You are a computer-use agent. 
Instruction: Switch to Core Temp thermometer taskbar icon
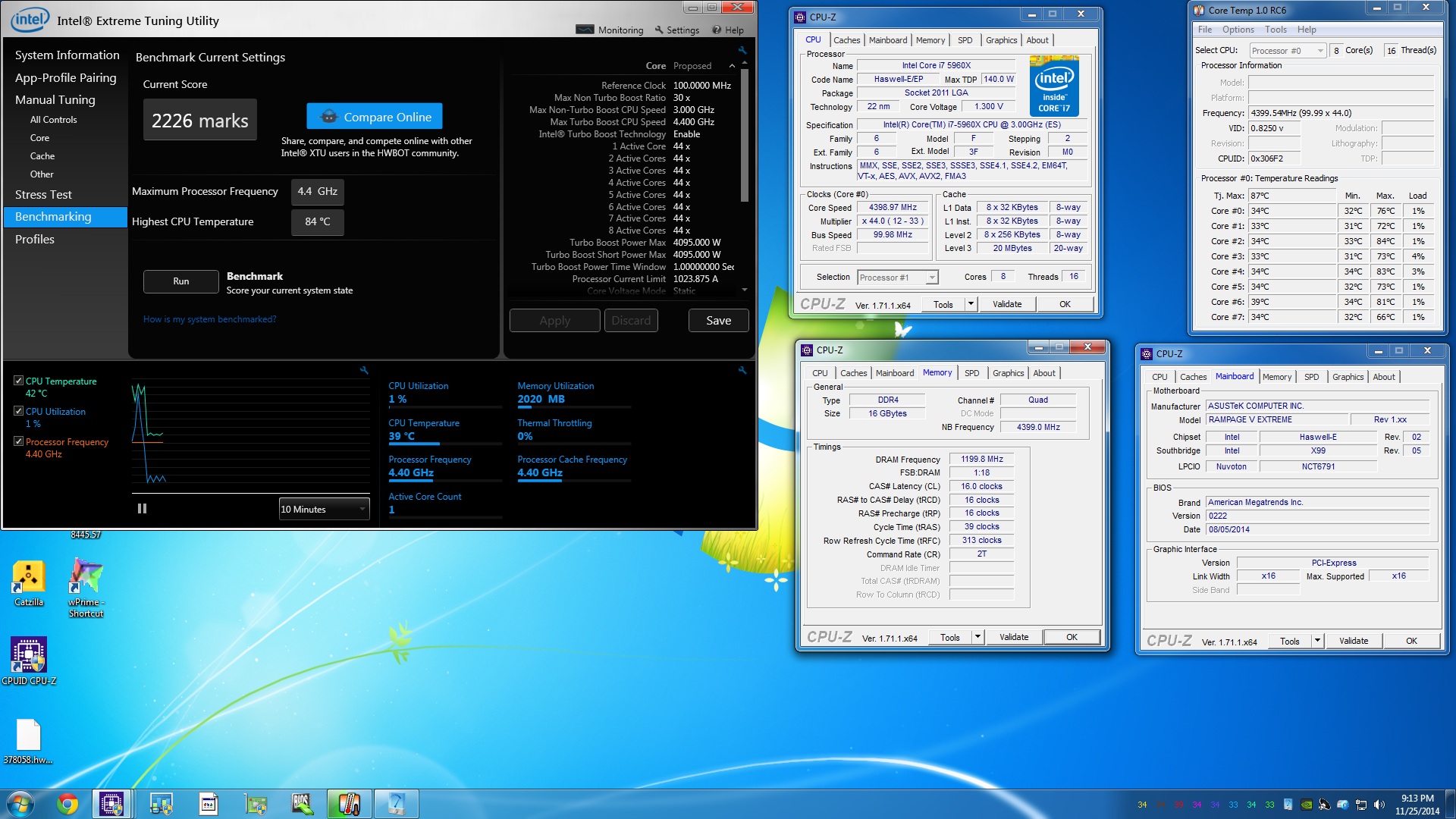[349, 804]
